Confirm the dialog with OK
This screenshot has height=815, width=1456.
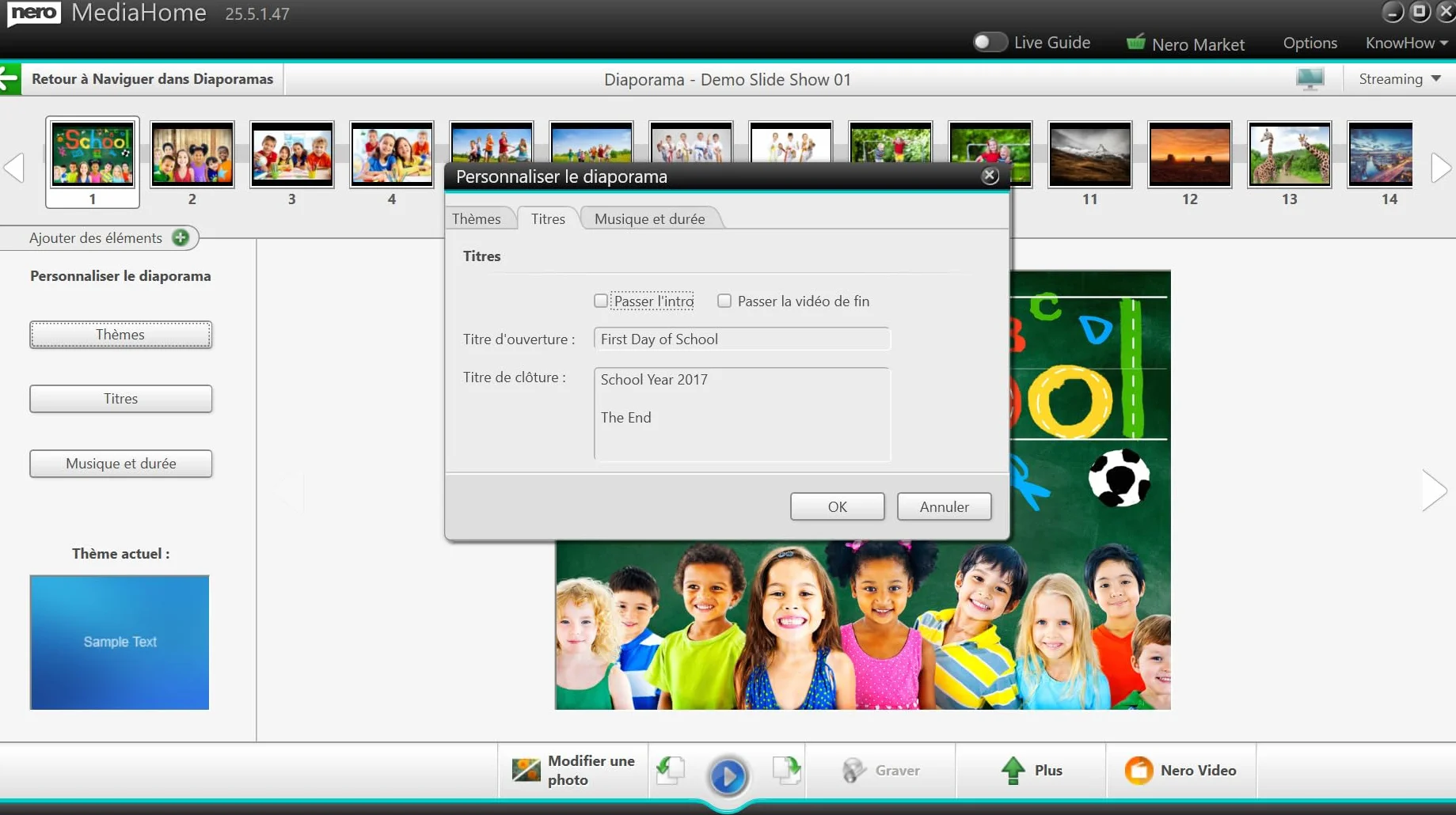(x=837, y=506)
